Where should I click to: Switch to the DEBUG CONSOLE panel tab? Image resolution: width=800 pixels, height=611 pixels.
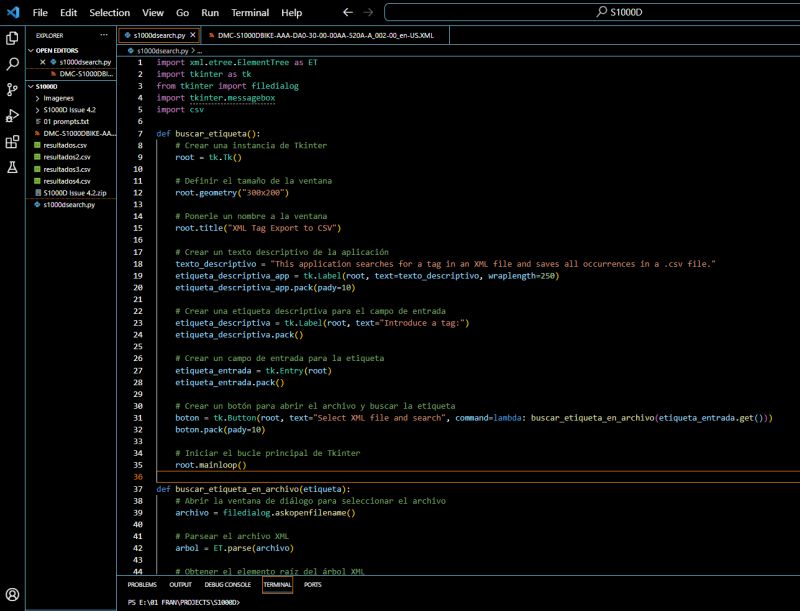point(227,584)
